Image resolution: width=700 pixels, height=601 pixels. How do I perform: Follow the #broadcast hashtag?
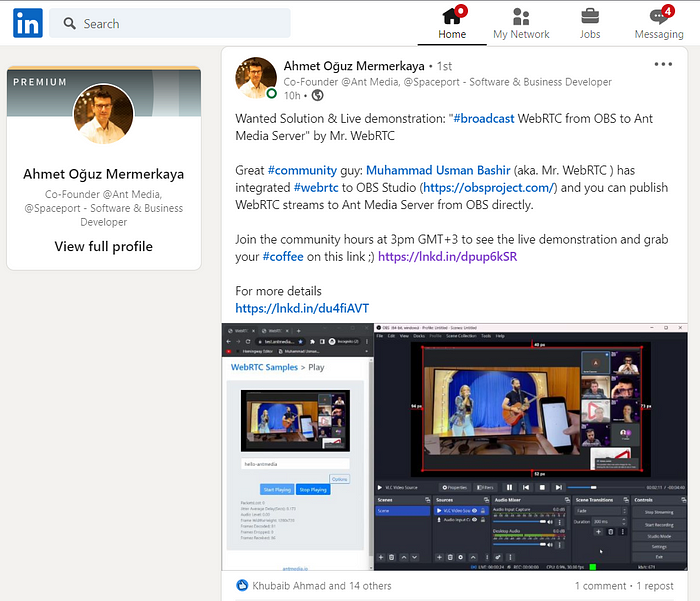[483, 118]
